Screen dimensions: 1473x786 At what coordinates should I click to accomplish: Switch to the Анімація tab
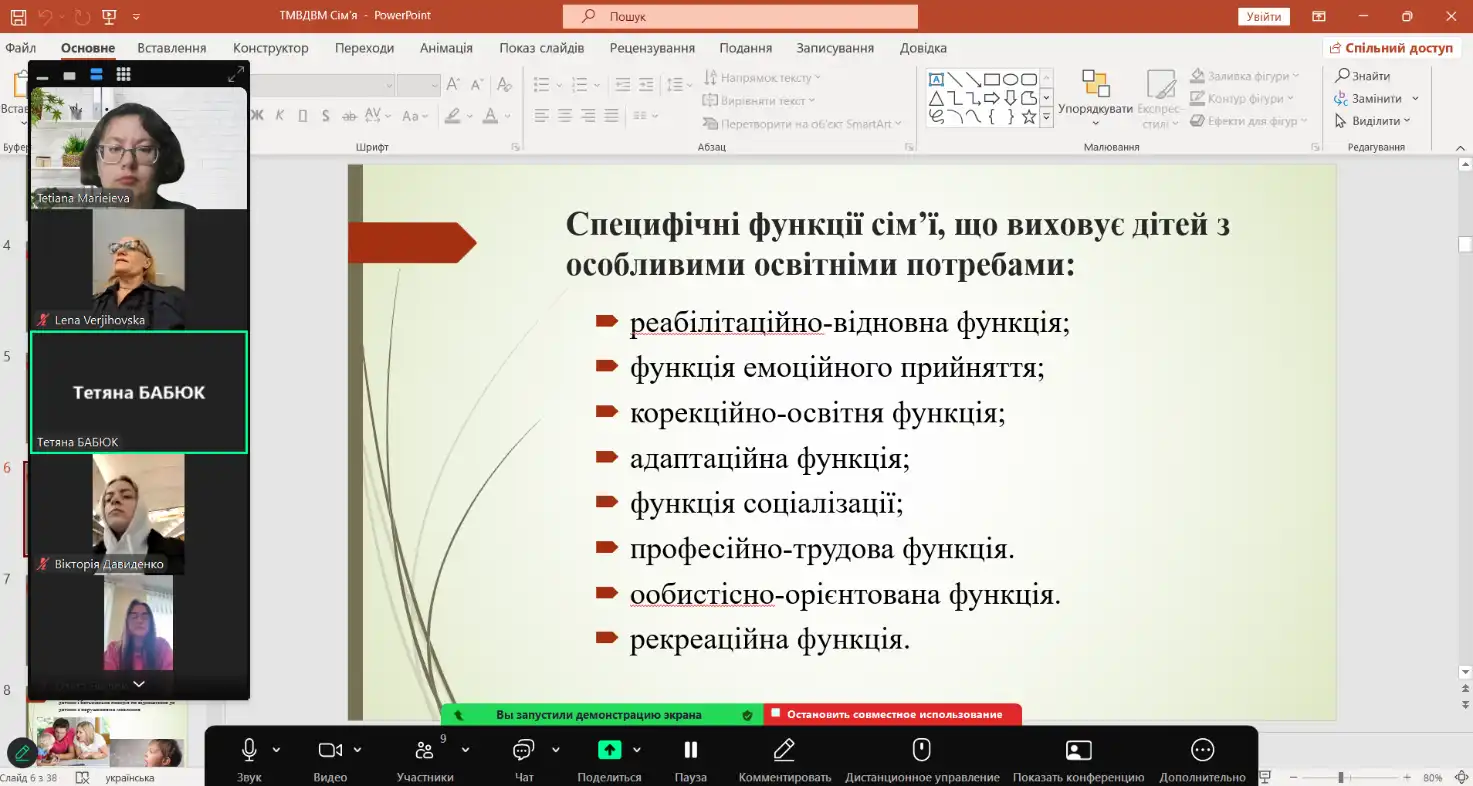click(x=446, y=48)
